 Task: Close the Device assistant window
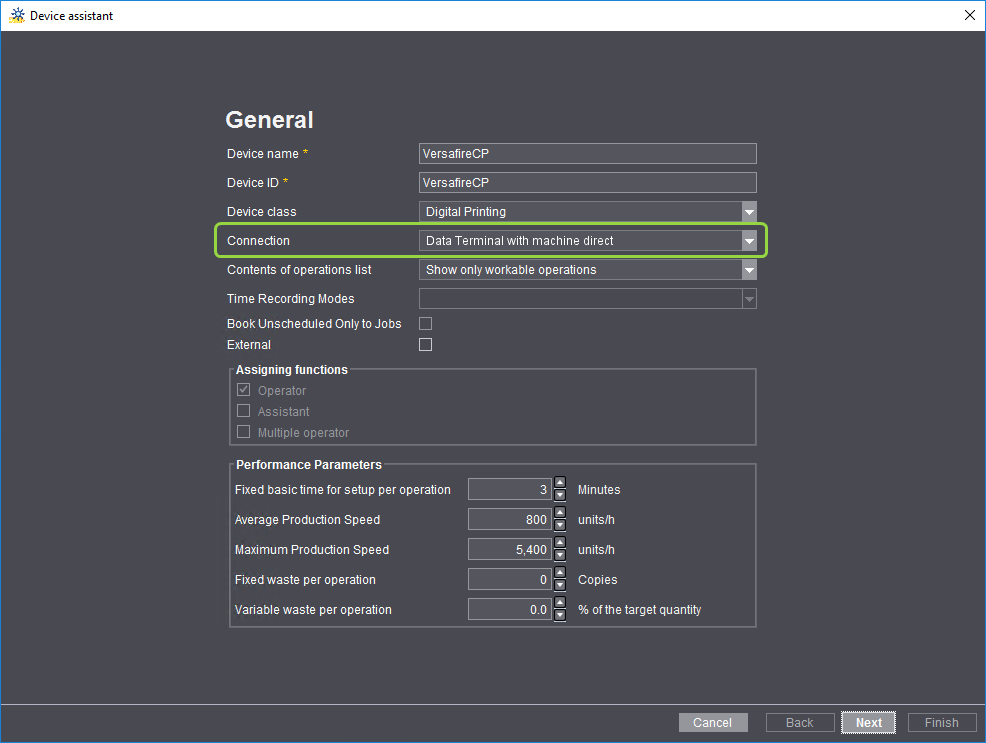(x=968, y=15)
